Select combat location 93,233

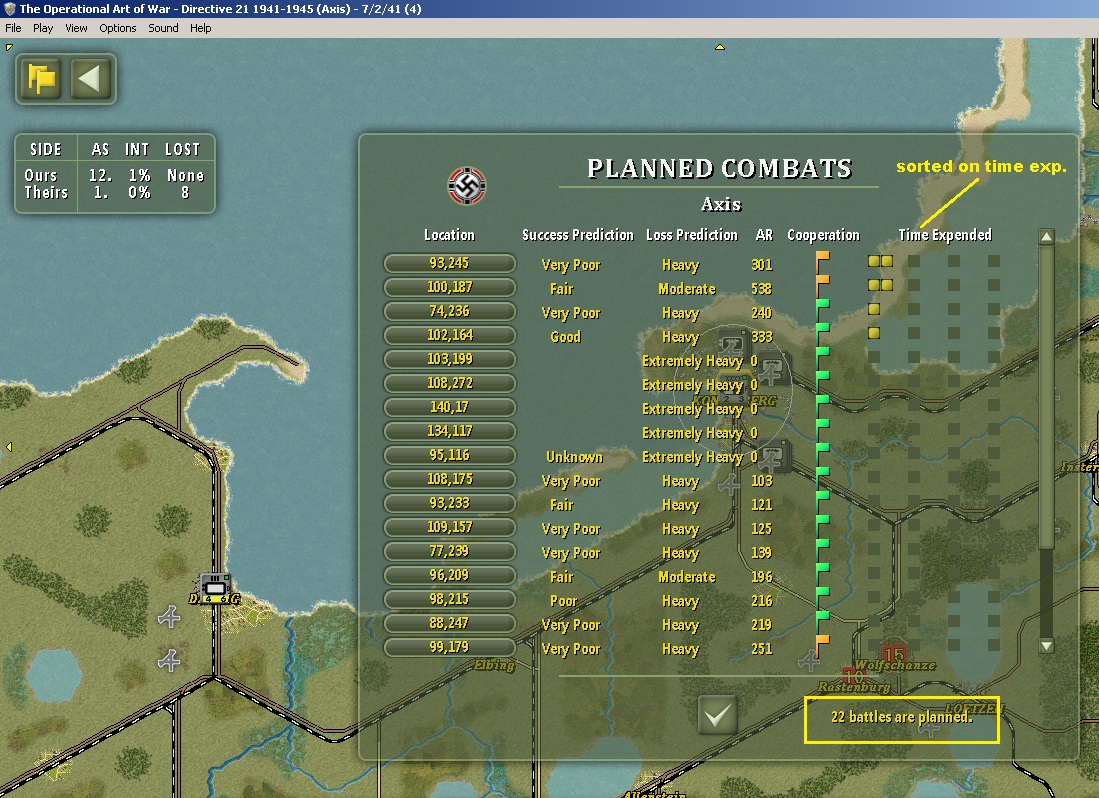(449, 503)
